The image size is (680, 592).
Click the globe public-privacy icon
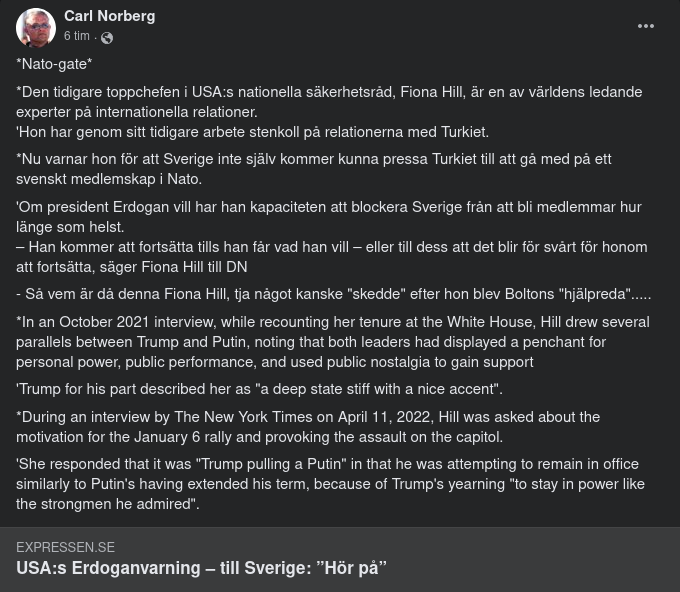click(107, 38)
